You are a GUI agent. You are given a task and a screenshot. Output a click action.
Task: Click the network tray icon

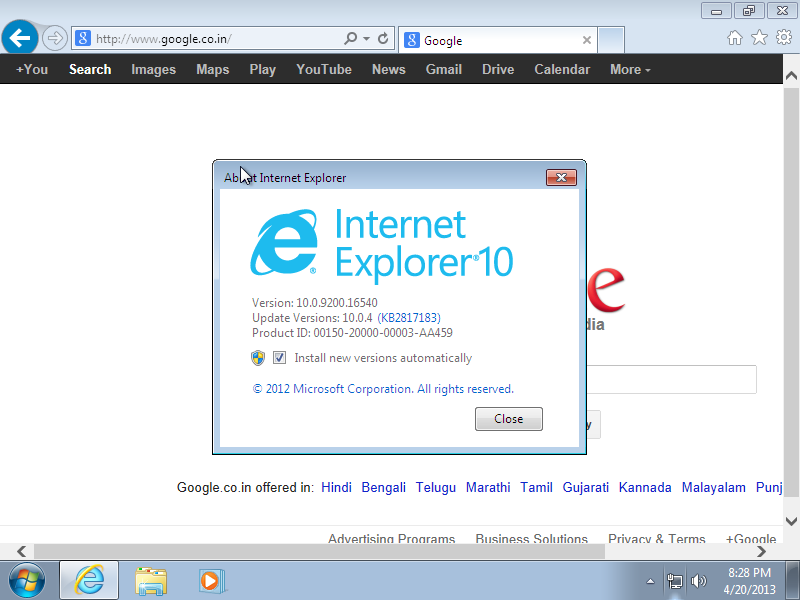(675, 581)
